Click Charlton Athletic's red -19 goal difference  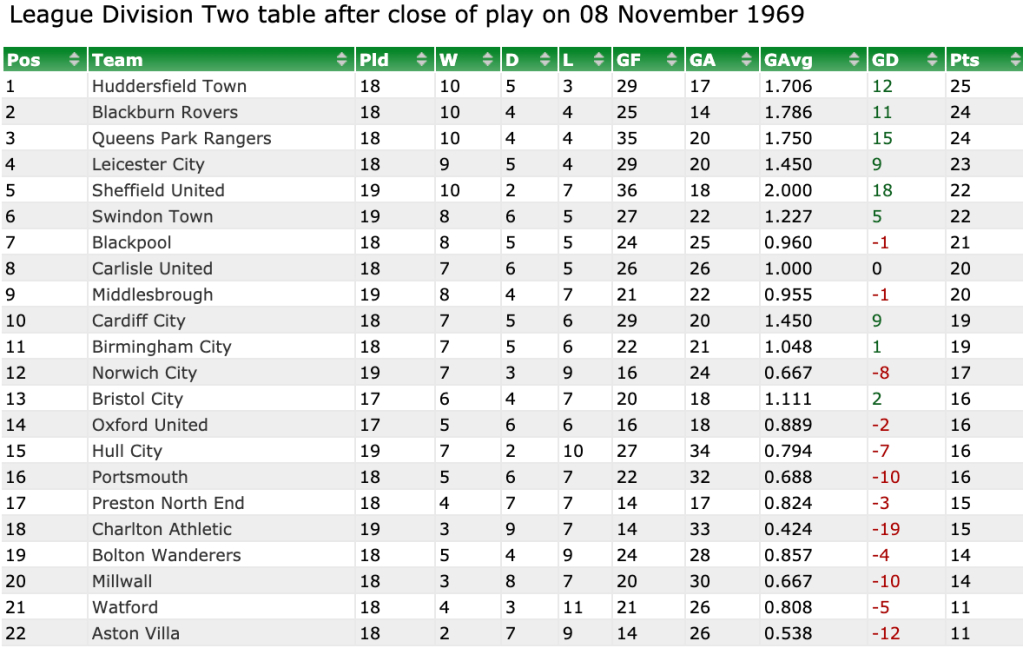(886, 529)
